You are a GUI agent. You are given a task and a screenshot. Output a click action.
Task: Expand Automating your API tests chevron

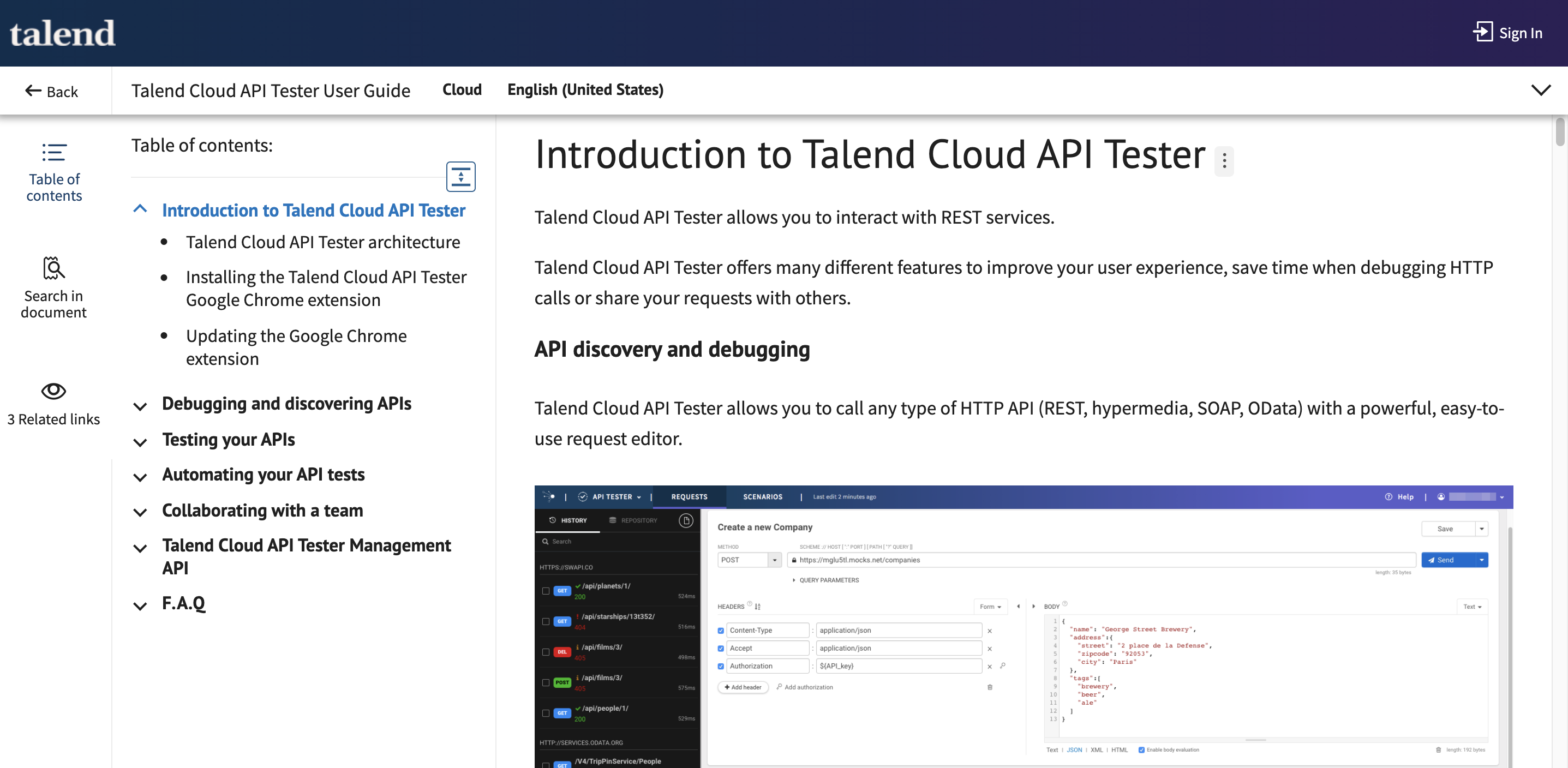pyautogui.click(x=140, y=477)
